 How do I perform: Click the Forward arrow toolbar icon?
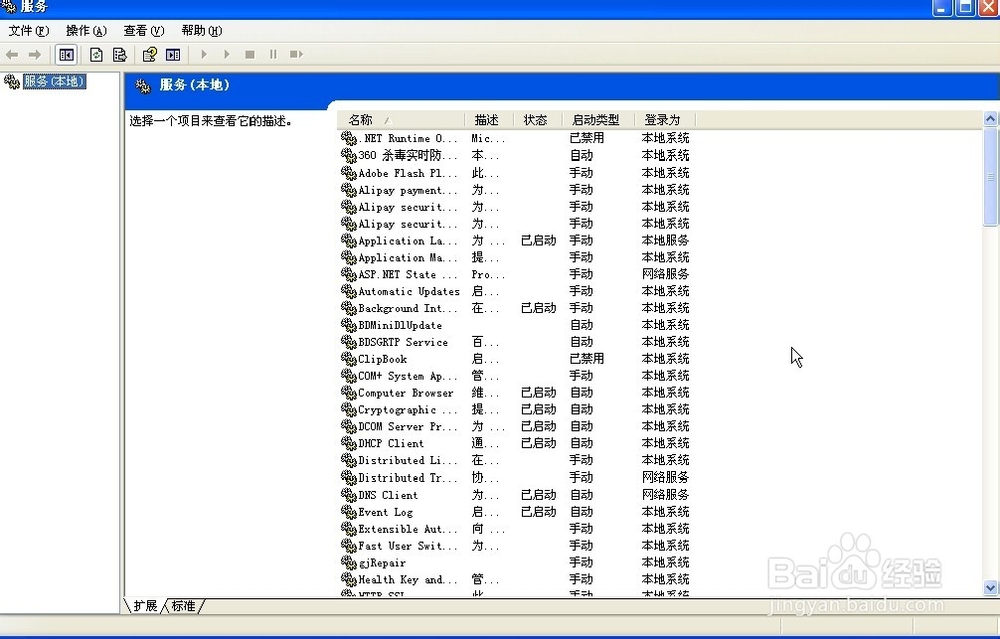coord(35,55)
